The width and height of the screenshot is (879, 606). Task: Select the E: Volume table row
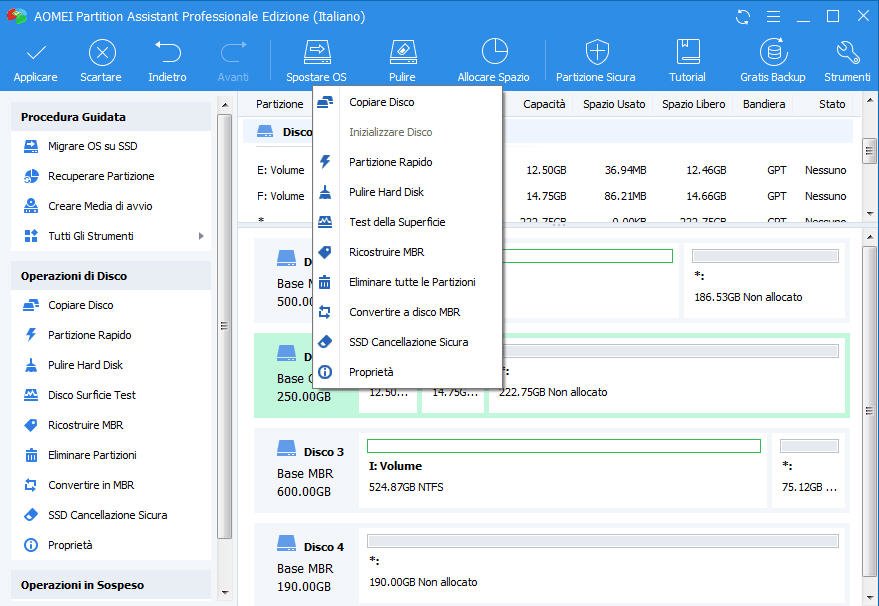coord(551,170)
